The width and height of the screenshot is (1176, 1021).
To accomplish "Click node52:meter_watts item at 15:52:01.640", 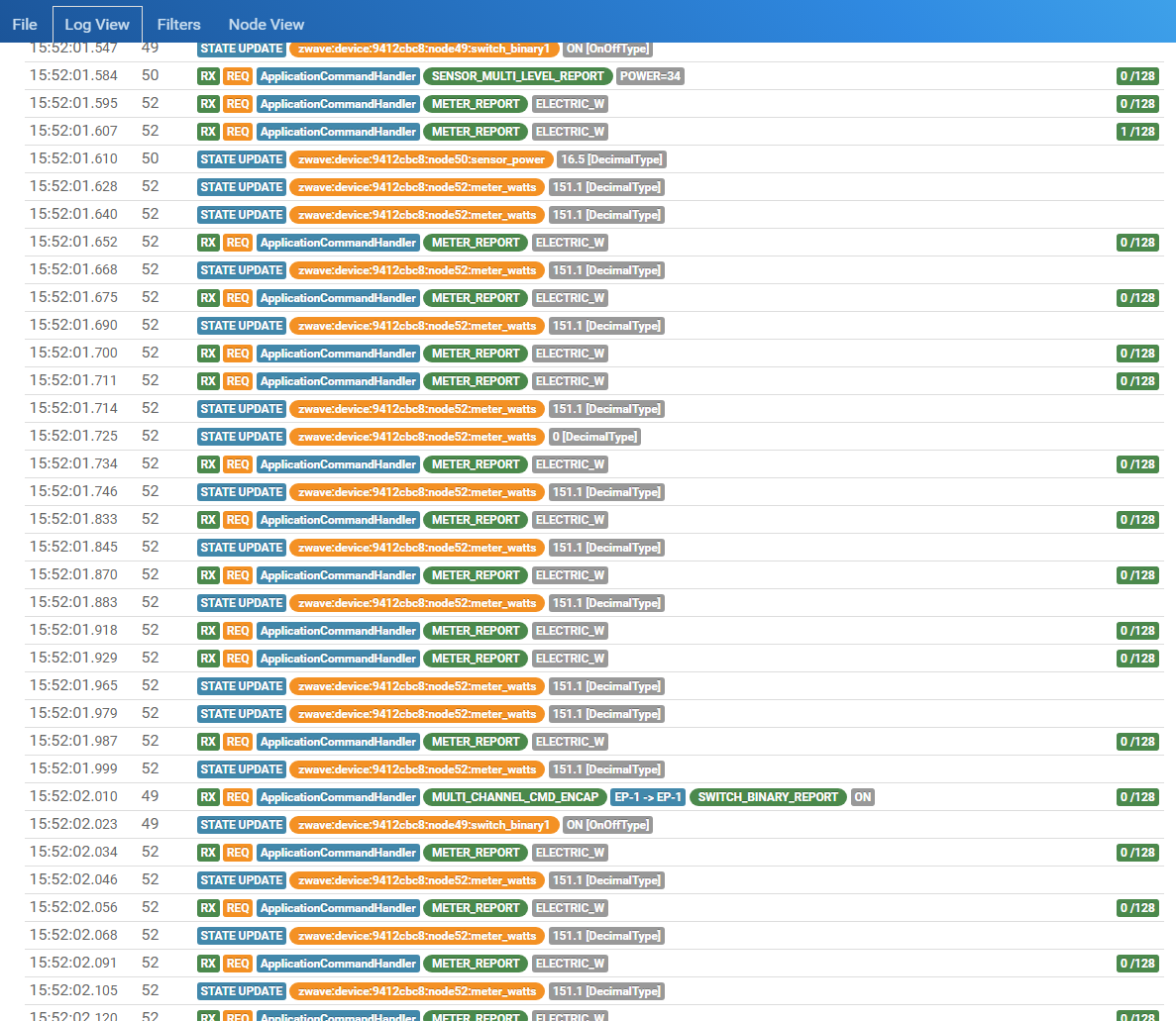I will click(417, 214).
